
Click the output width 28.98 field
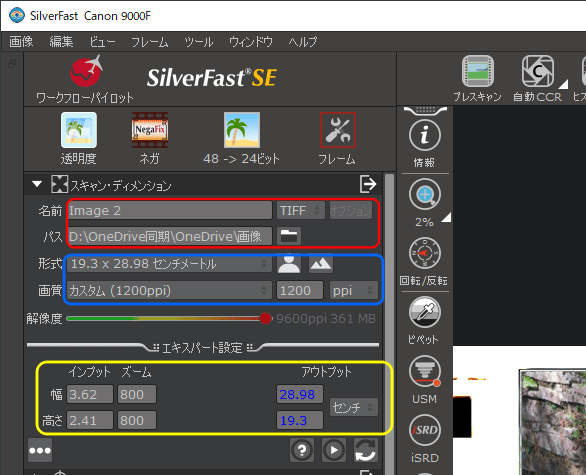pyautogui.click(x=300, y=394)
